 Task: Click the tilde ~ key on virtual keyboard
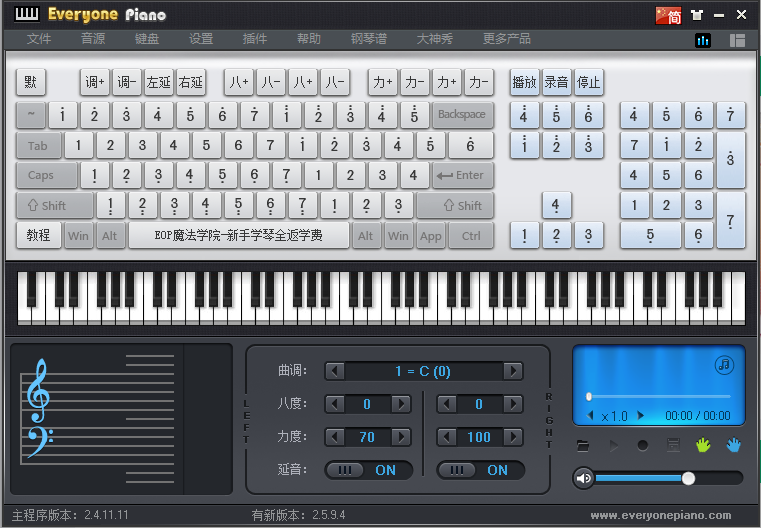31,115
